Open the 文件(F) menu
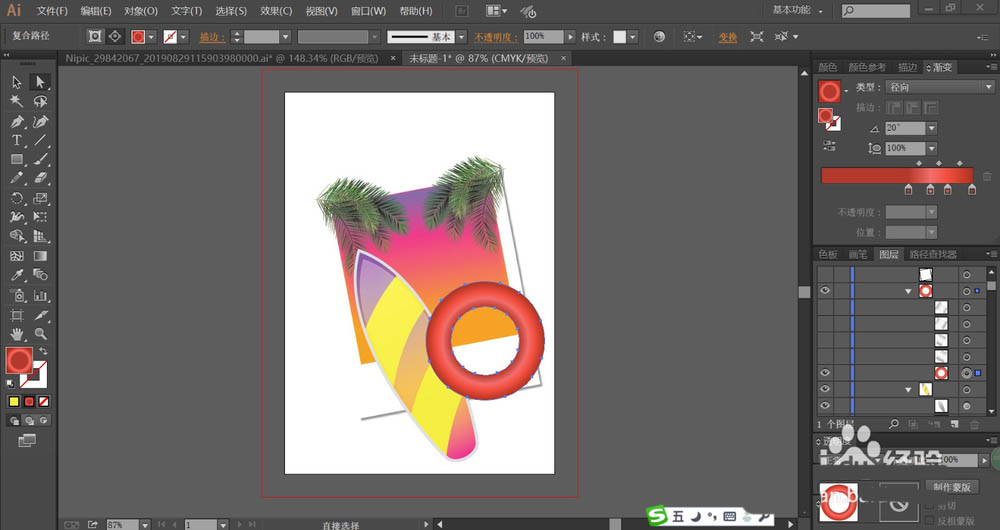The height and width of the screenshot is (530, 1000). coord(52,11)
